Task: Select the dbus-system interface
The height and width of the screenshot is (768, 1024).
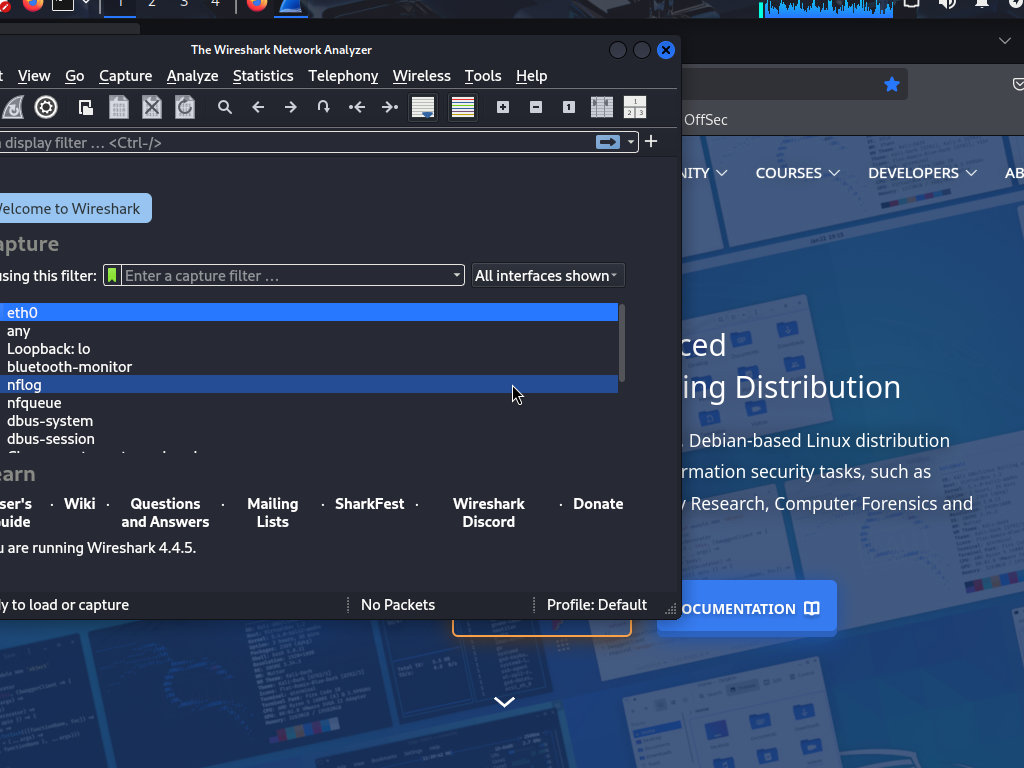Action: (308, 421)
